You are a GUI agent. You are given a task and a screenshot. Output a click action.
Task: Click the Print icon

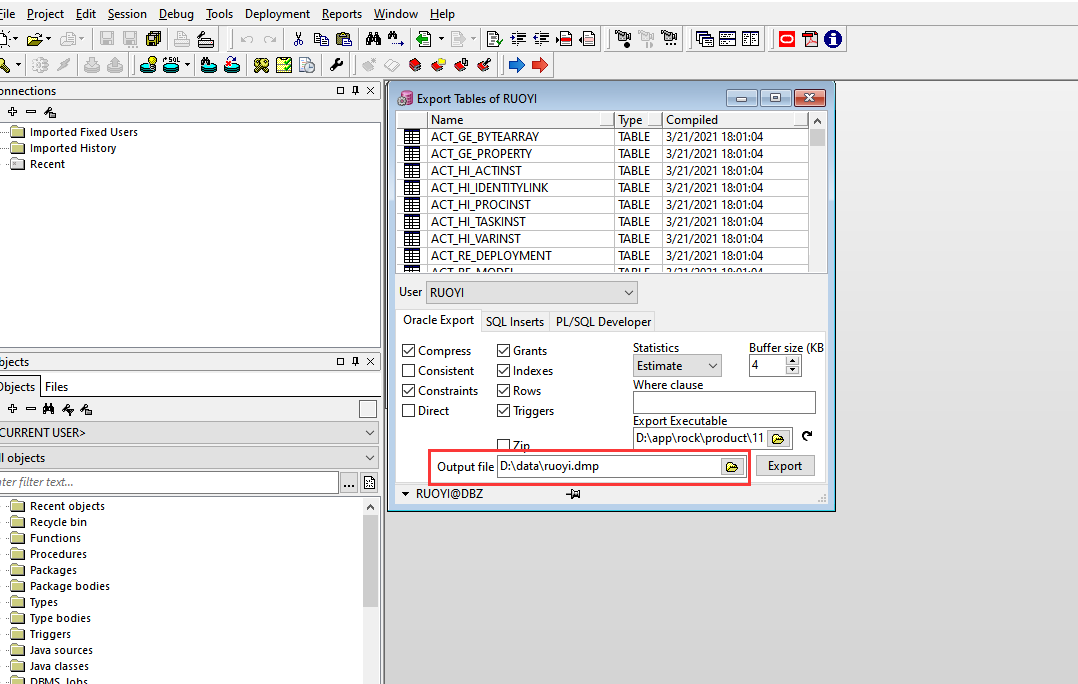pos(181,38)
